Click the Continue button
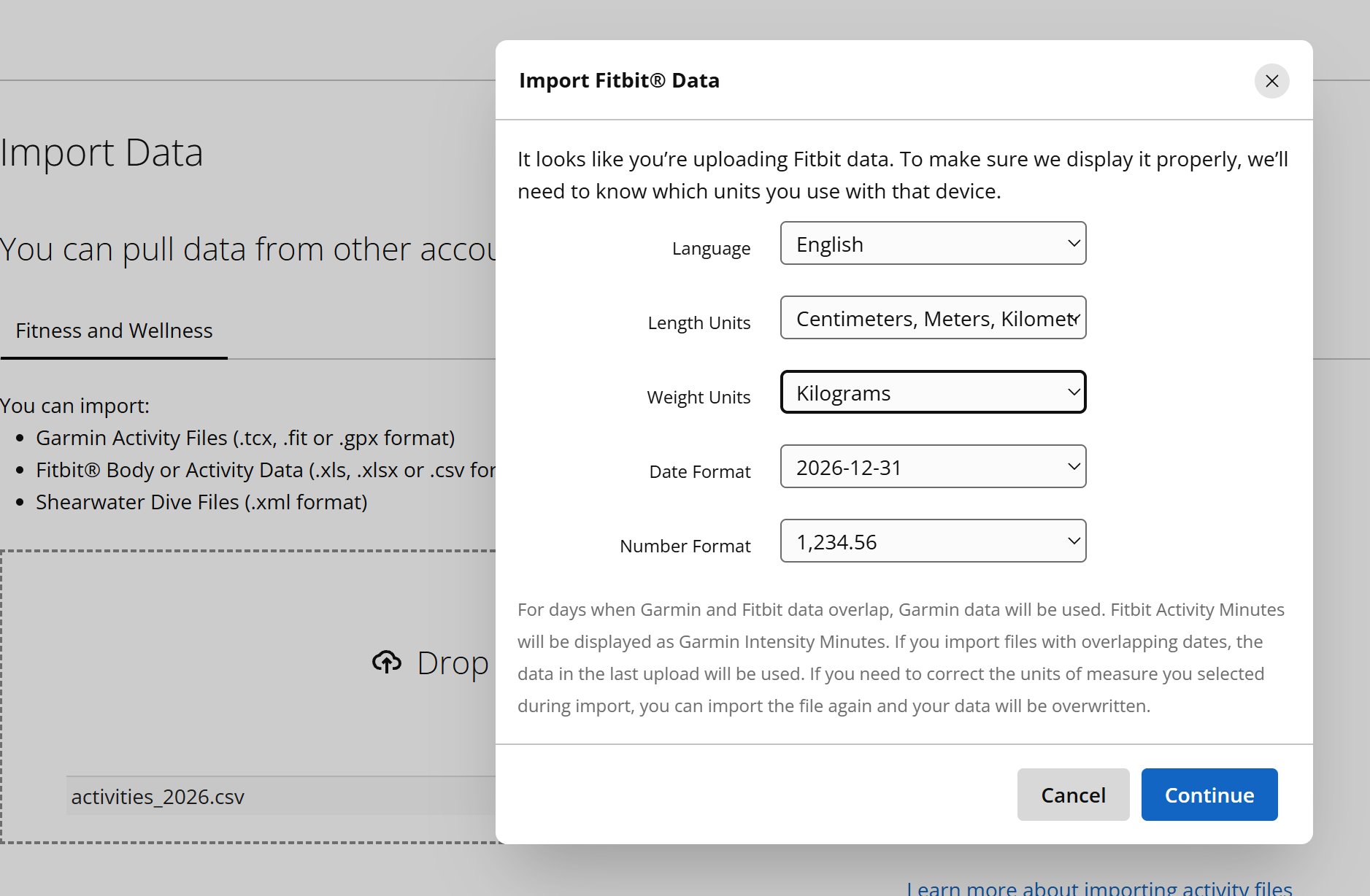This screenshot has width=1370, height=896. [x=1209, y=795]
